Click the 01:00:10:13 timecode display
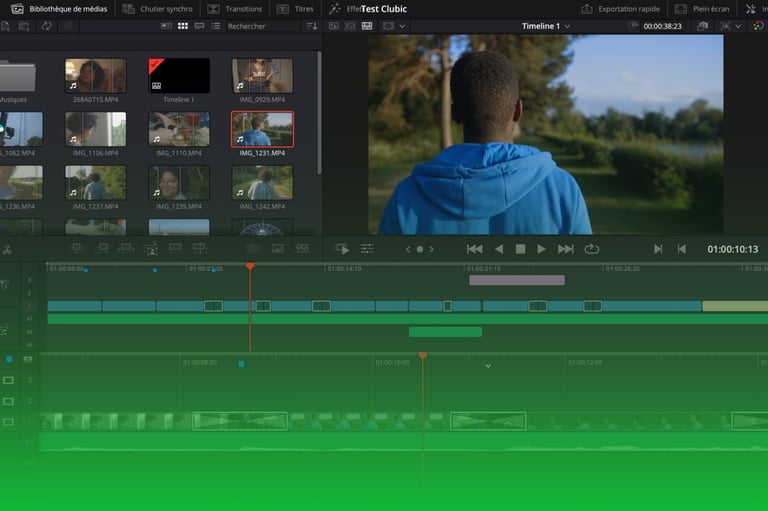768x511 pixels. point(732,249)
